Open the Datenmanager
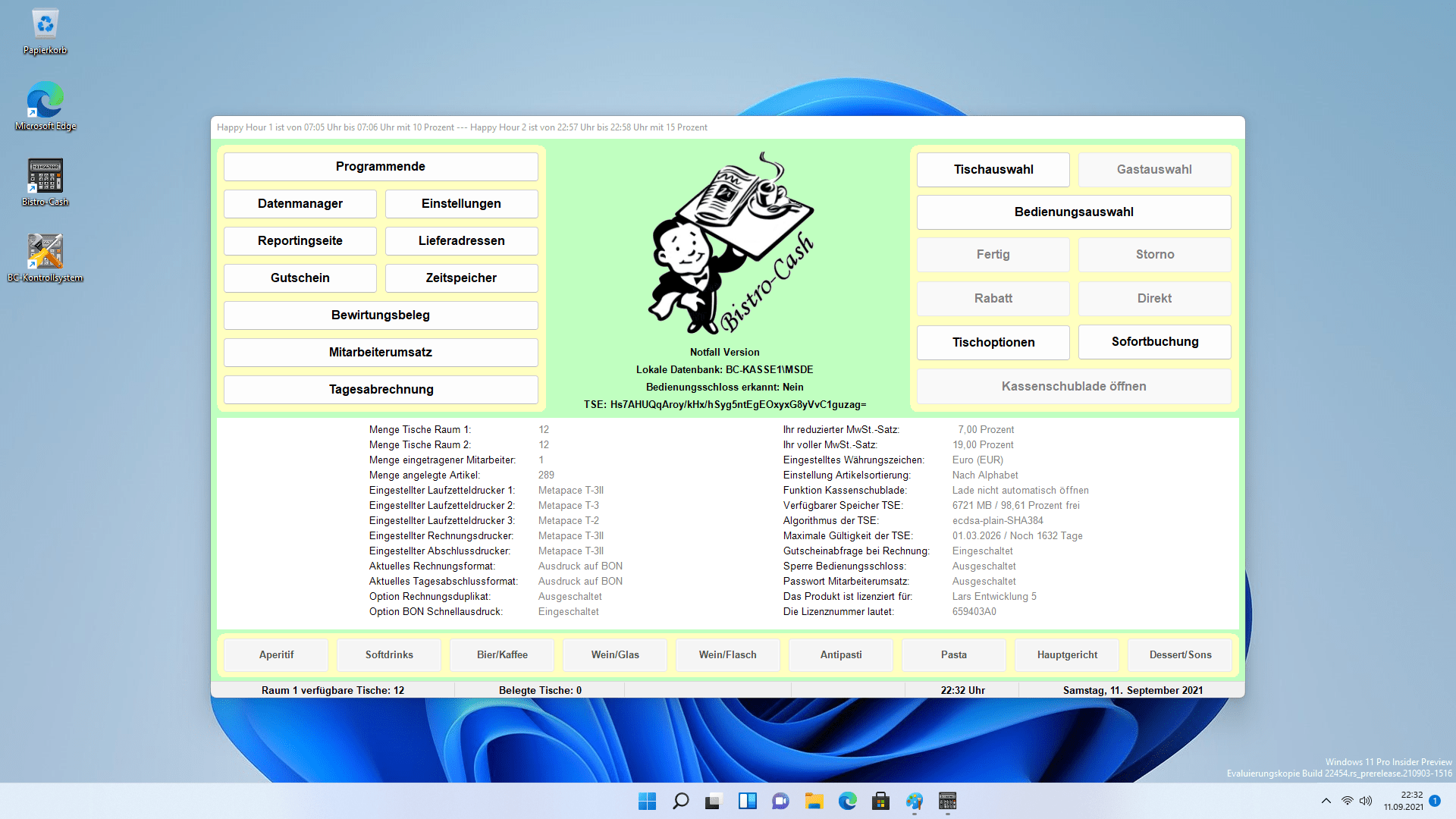 (300, 203)
